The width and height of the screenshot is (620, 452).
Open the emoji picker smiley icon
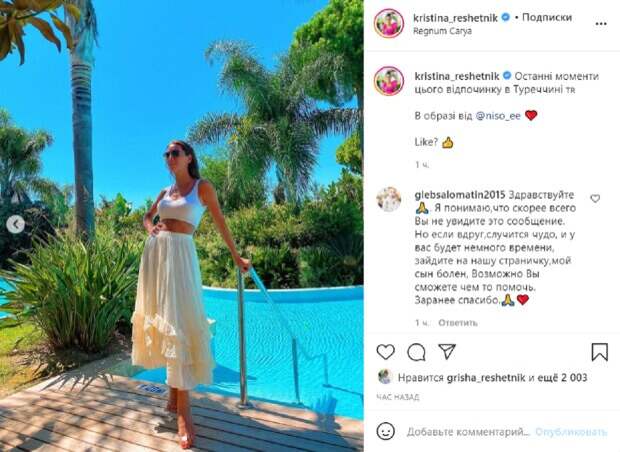[x=386, y=431]
